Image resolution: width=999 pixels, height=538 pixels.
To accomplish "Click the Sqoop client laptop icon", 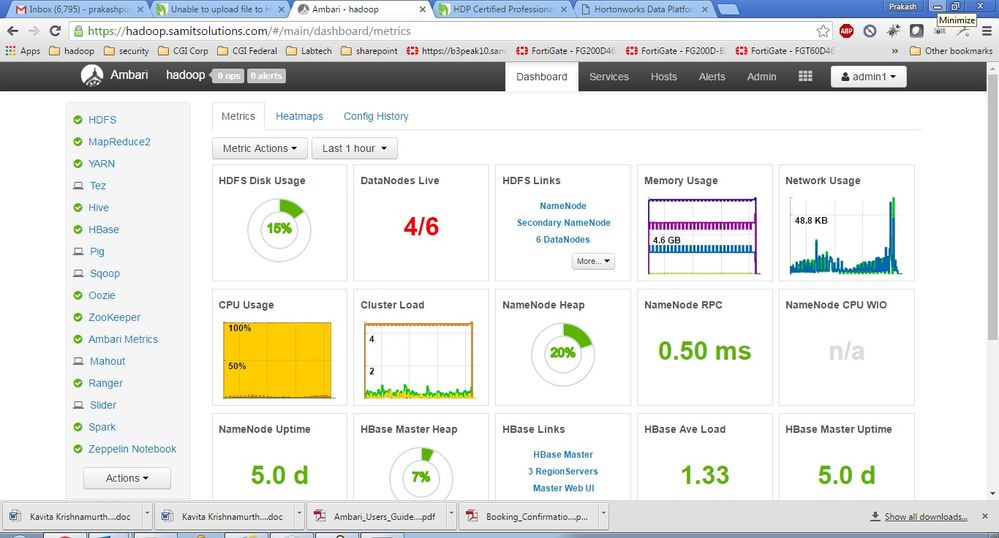I will click(x=78, y=273).
